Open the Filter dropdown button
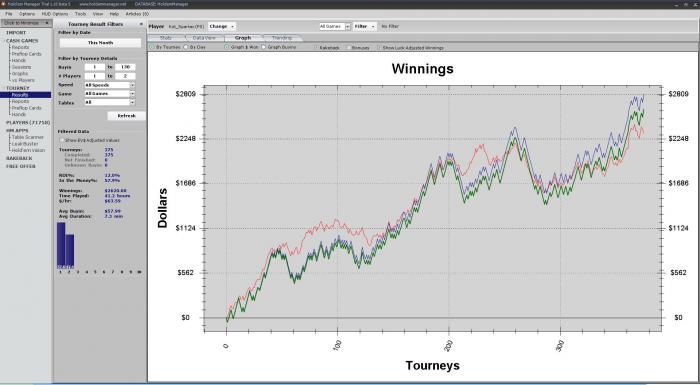This screenshot has height=385, width=700. (364, 26)
